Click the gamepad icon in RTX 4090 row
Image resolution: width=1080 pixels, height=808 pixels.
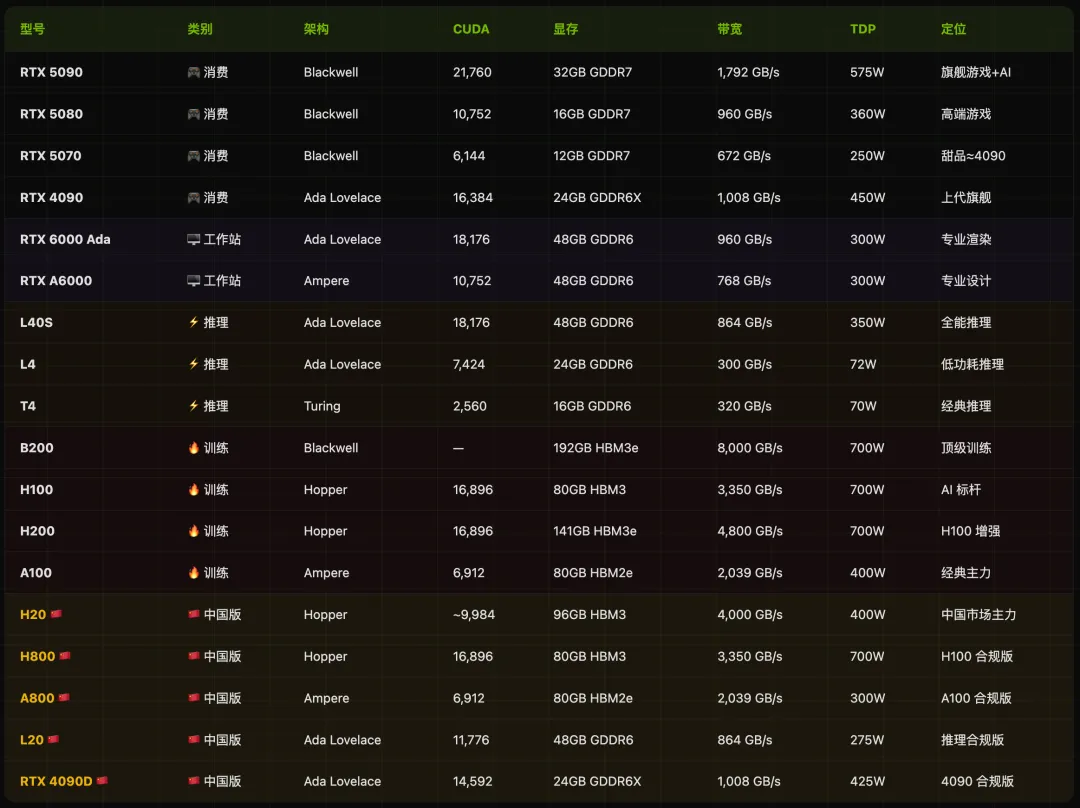194,198
